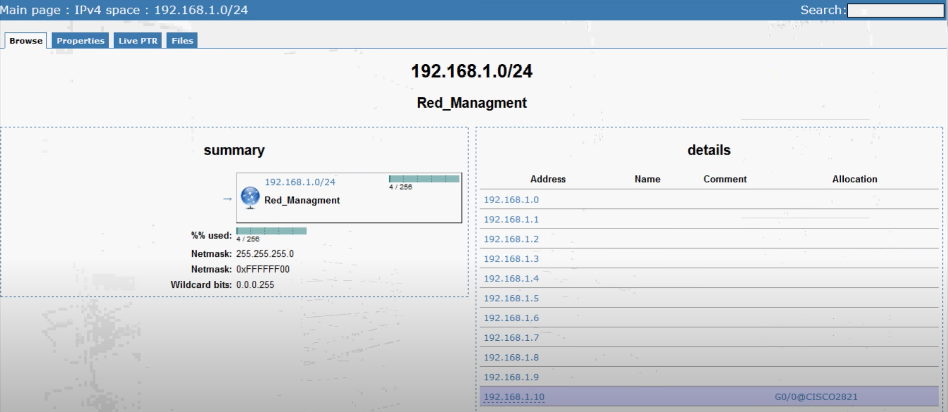Click the small arrow left of the network box
The height and width of the screenshot is (412, 948).
click(x=227, y=199)
